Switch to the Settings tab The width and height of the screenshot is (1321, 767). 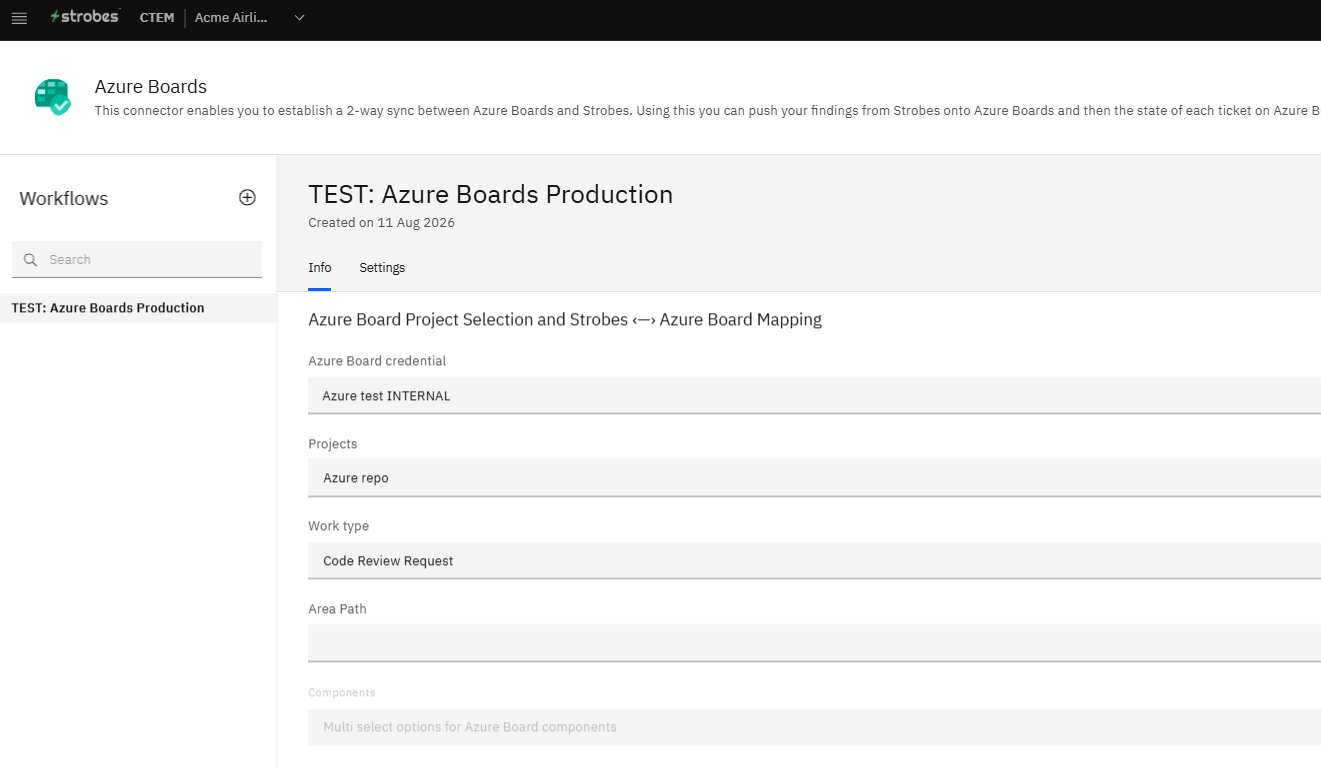(382, 268)
